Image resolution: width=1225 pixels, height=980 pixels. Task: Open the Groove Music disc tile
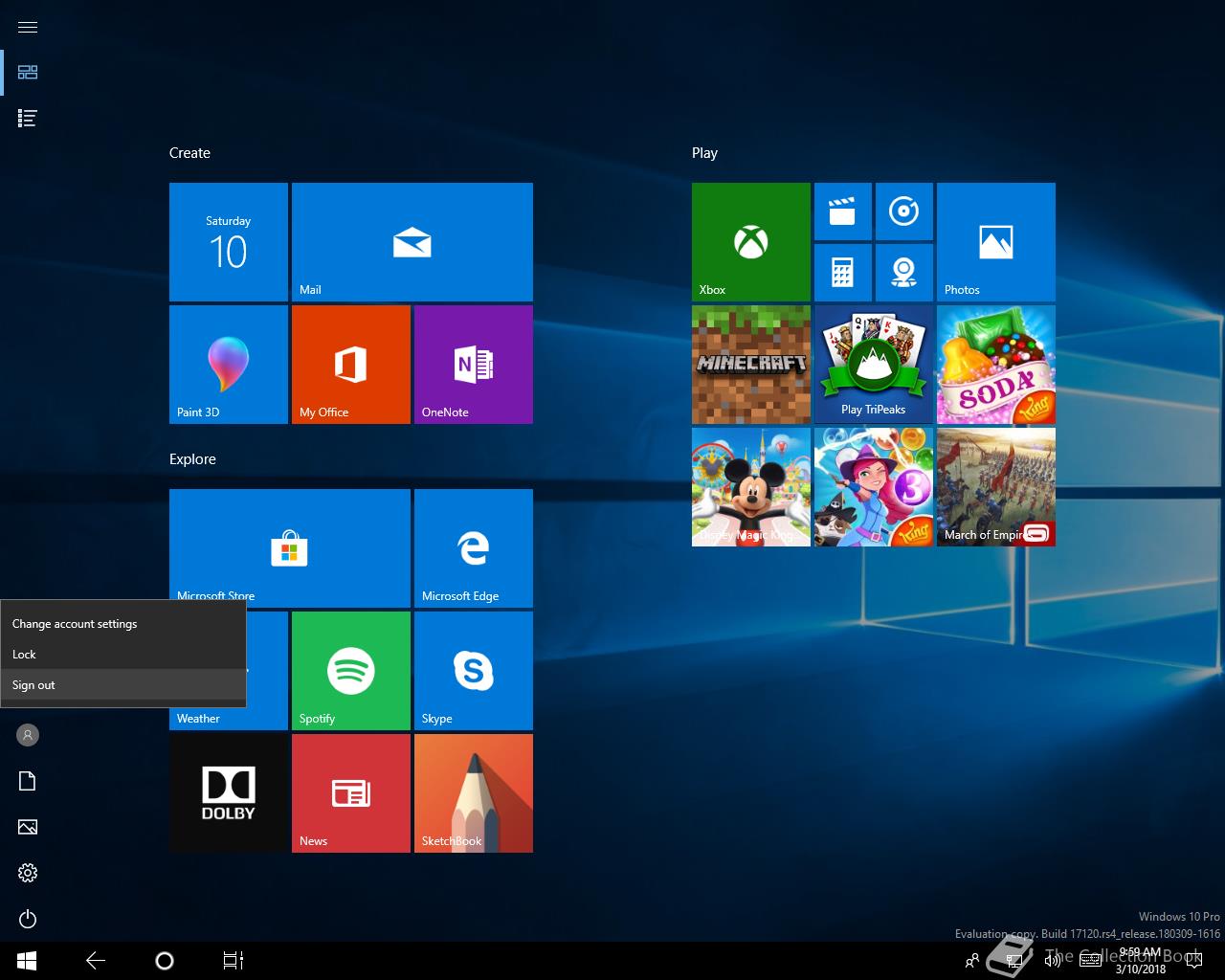click(904, 212)
